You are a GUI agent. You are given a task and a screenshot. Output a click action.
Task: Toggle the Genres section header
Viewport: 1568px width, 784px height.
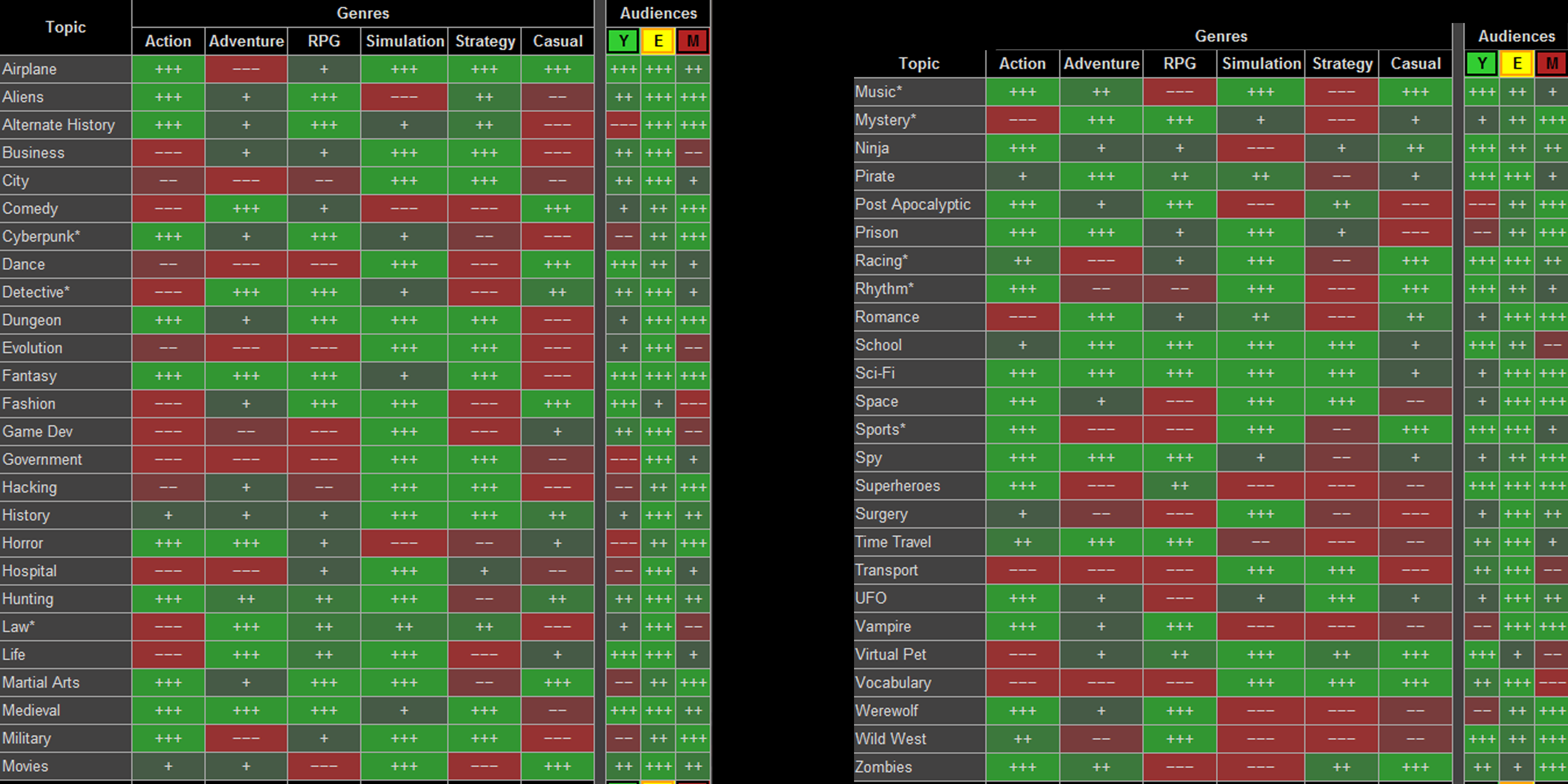click(x=362, y=12)
